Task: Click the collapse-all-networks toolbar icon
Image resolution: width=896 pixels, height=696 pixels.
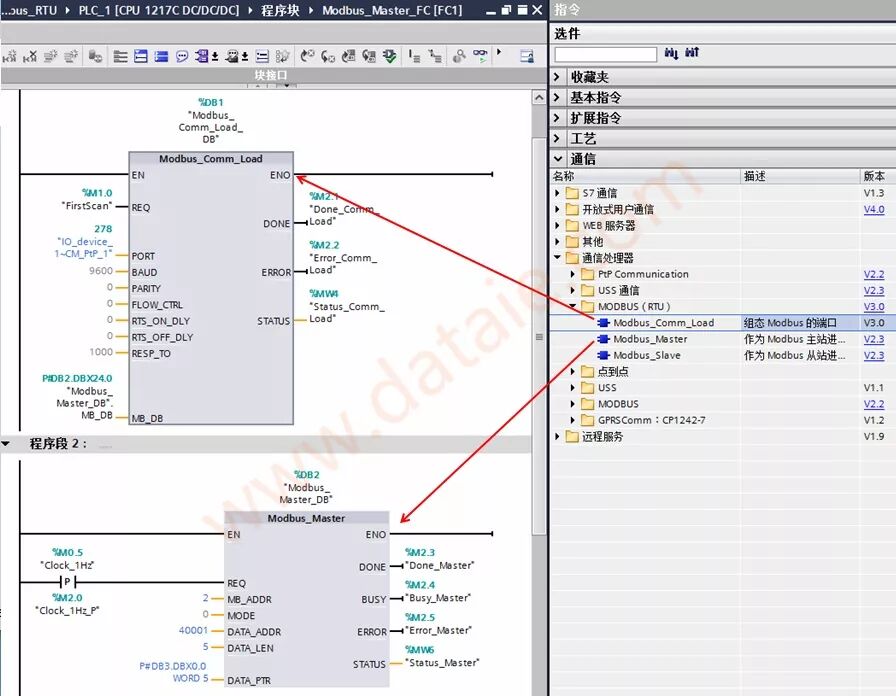Action: (238, 58)
